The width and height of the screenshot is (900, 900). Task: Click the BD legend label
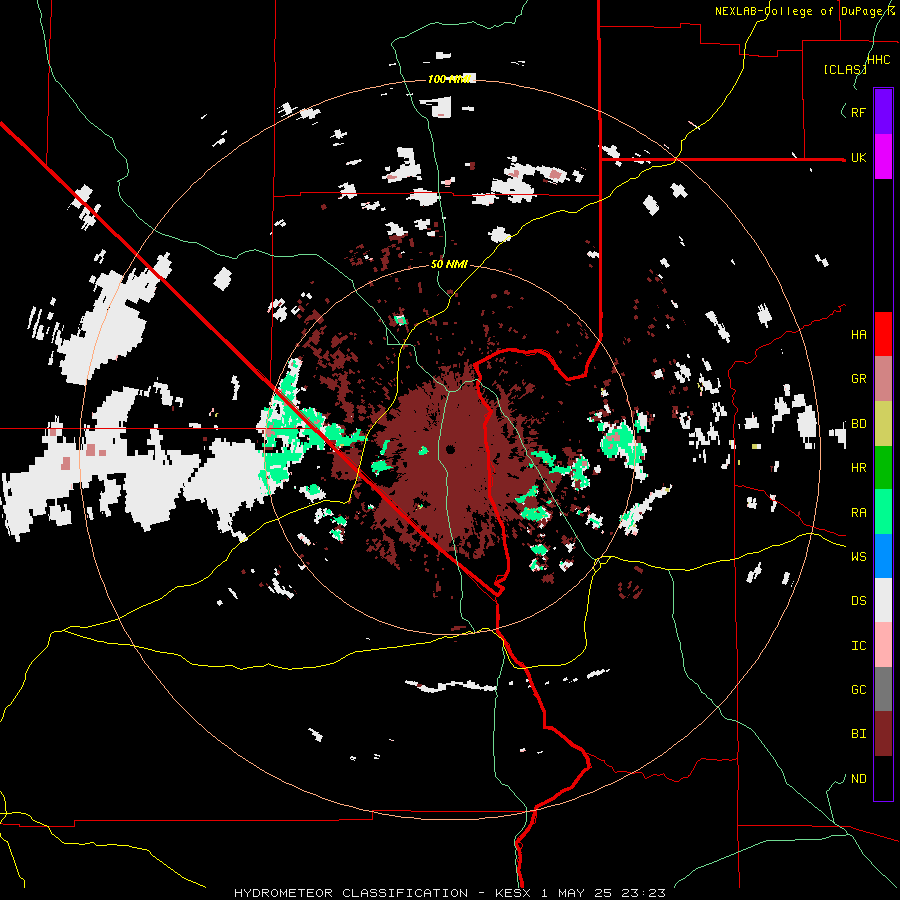[x=858, y=424]
